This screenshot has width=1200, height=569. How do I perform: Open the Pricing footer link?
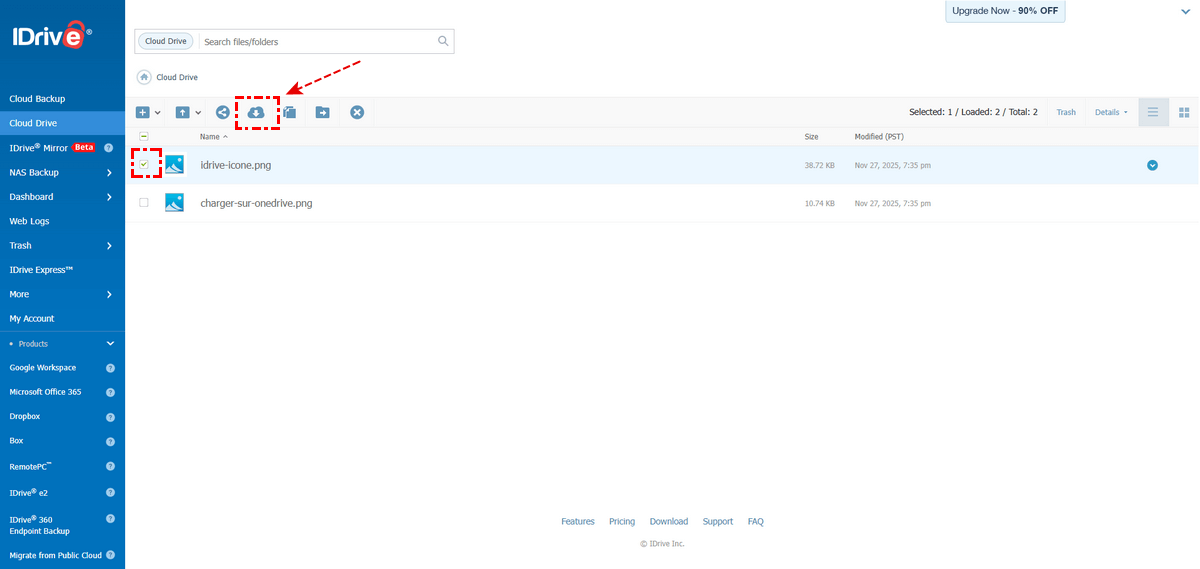(622, 521)
